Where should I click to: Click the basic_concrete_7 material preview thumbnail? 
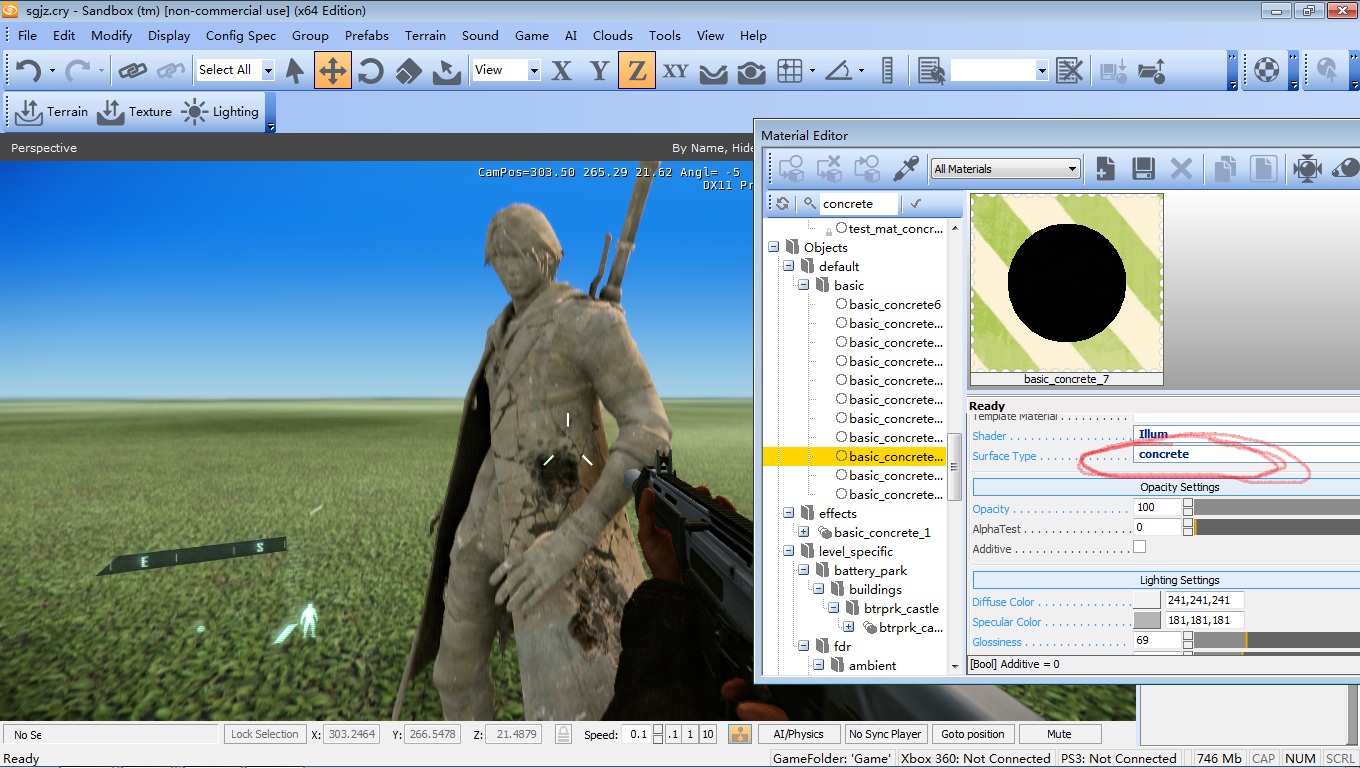[1067, 284]
